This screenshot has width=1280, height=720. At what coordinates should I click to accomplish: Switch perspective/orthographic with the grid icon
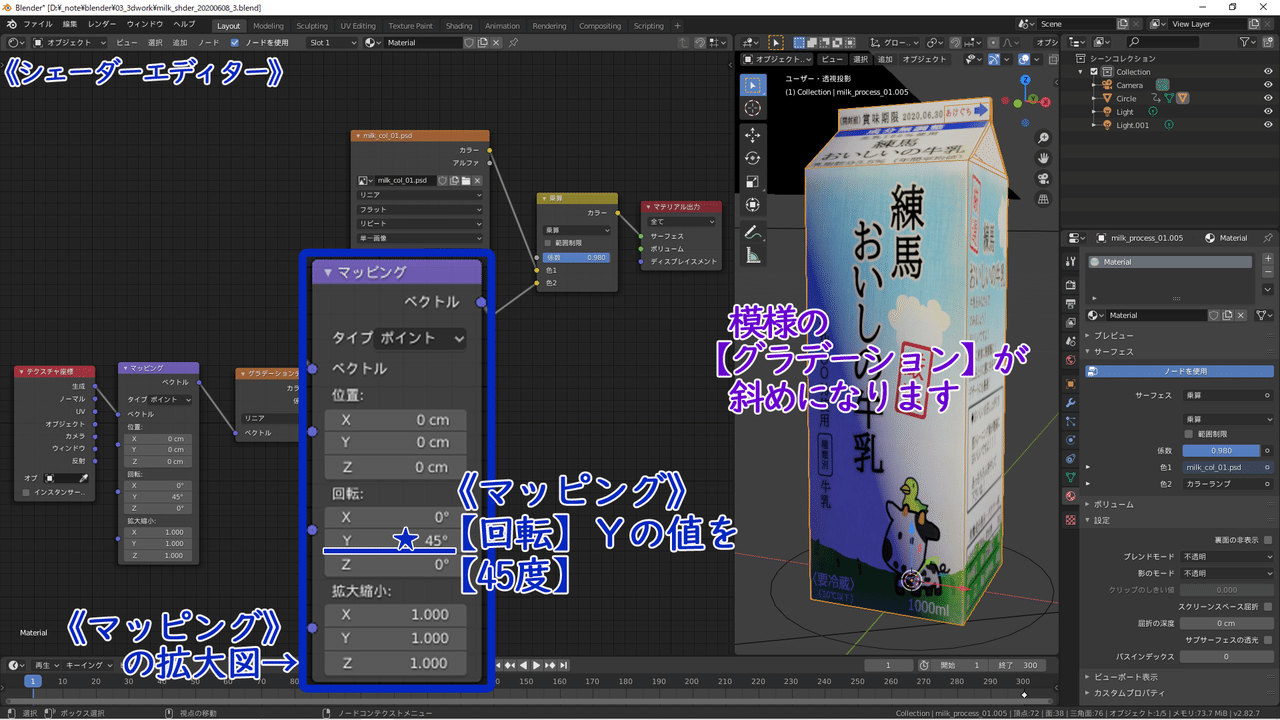point(1043,199)
